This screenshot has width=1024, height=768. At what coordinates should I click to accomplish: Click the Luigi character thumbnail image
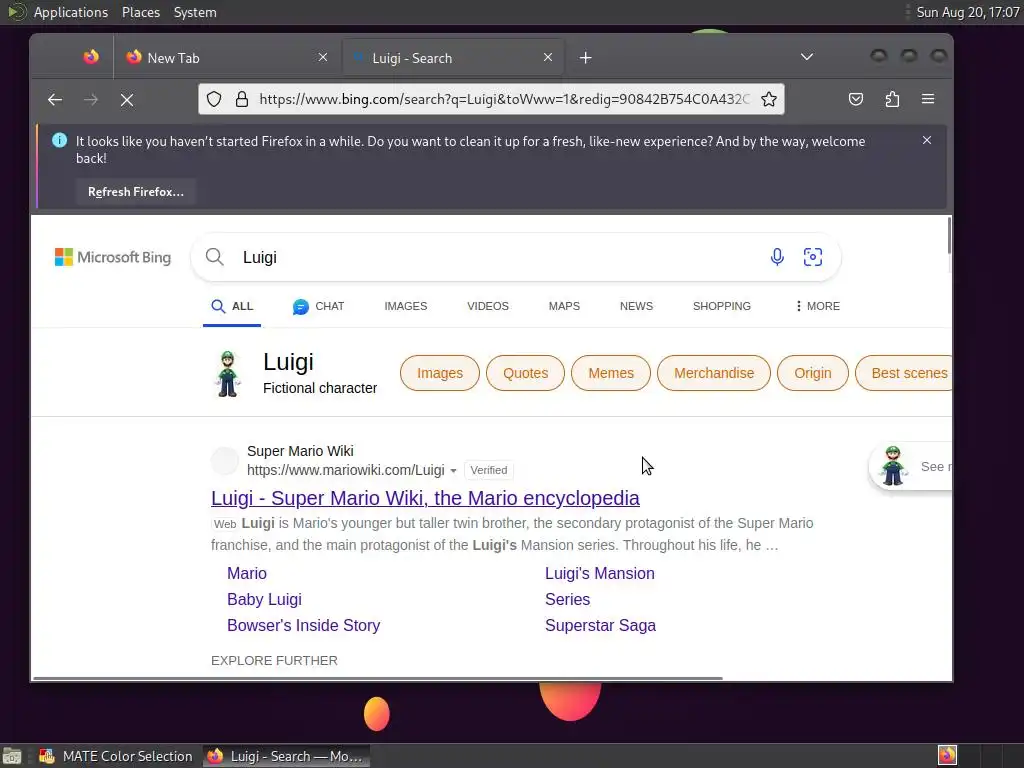228,374
